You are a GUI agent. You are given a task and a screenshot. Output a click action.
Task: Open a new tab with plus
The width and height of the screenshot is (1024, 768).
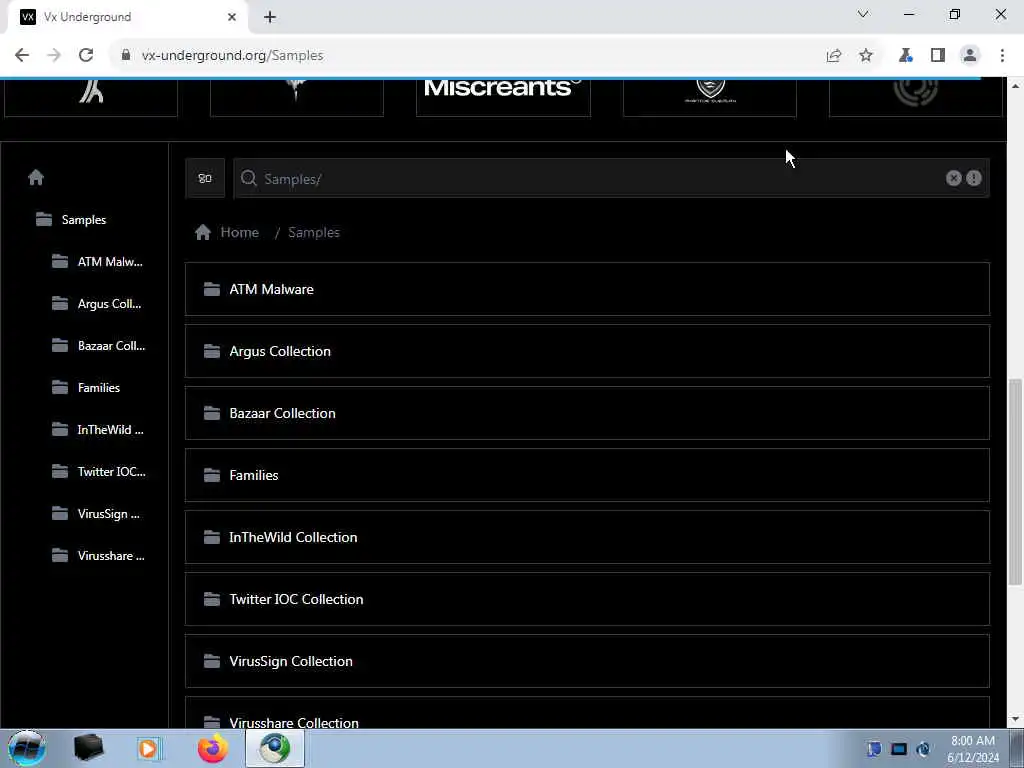pos(270,17)
